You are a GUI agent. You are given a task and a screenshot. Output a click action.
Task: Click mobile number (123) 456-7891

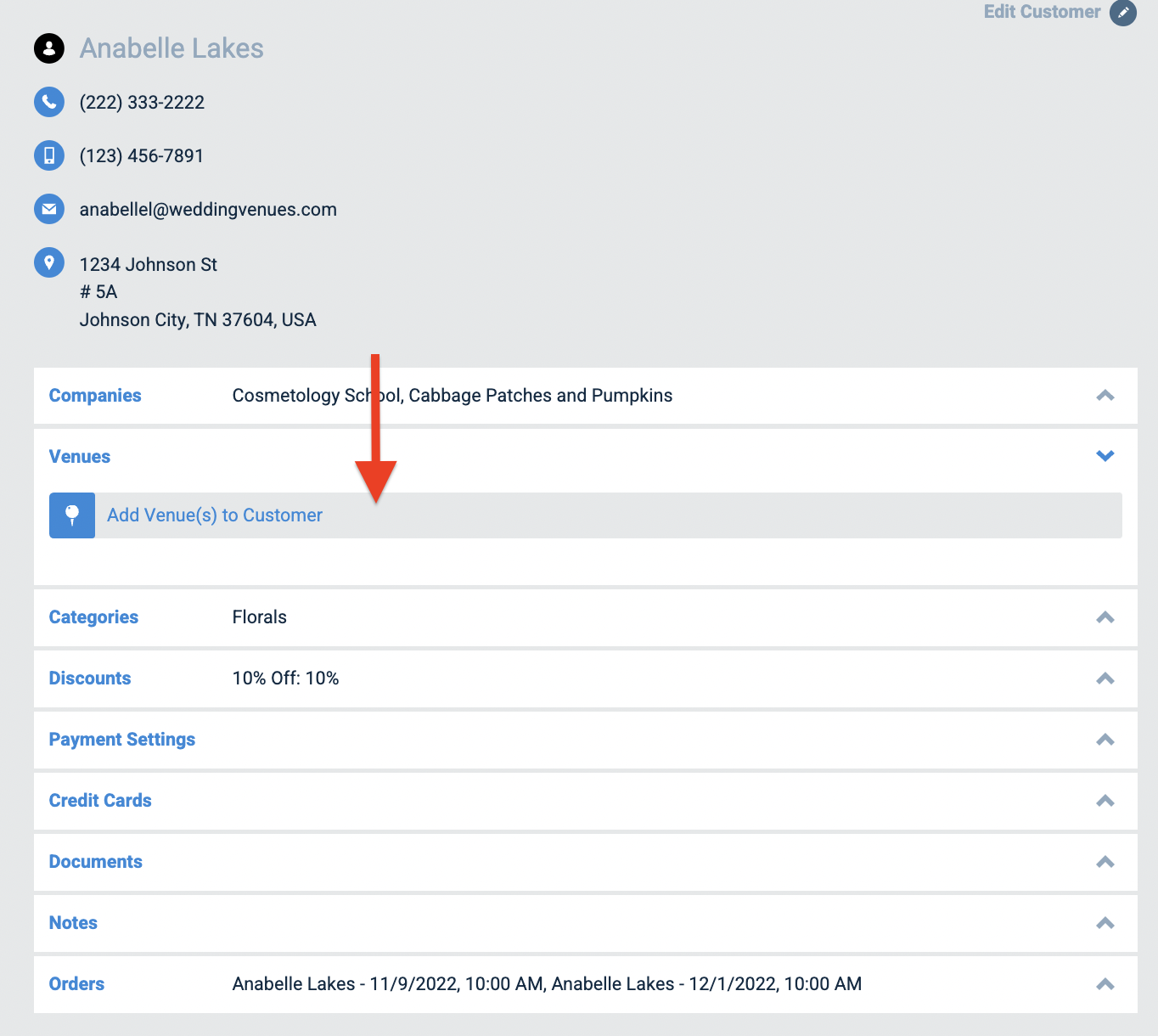(x=142, y=156)
